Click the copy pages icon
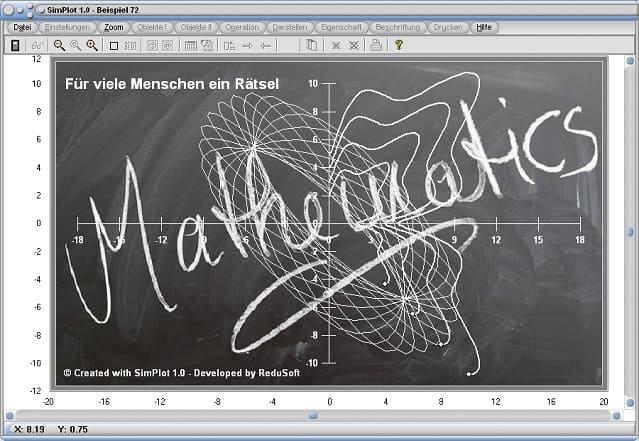The width and height of the screenshot is (639, 441). click(x=311, y=45)
